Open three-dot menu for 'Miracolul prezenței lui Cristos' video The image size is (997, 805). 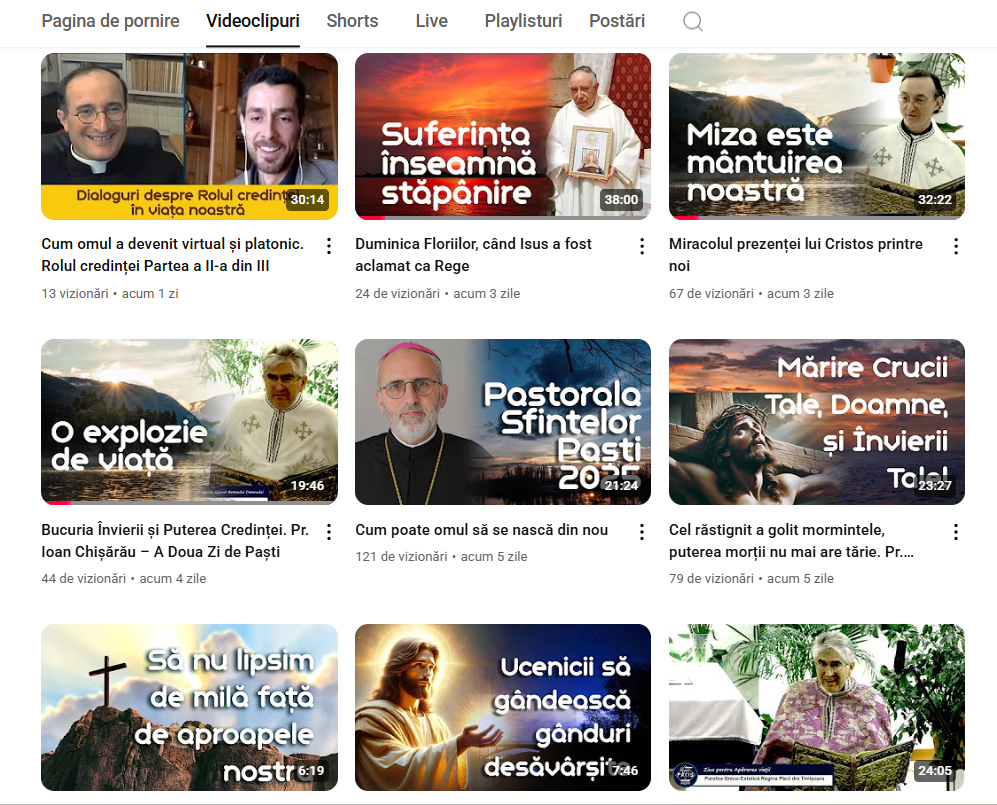click(x=956, y=246)
